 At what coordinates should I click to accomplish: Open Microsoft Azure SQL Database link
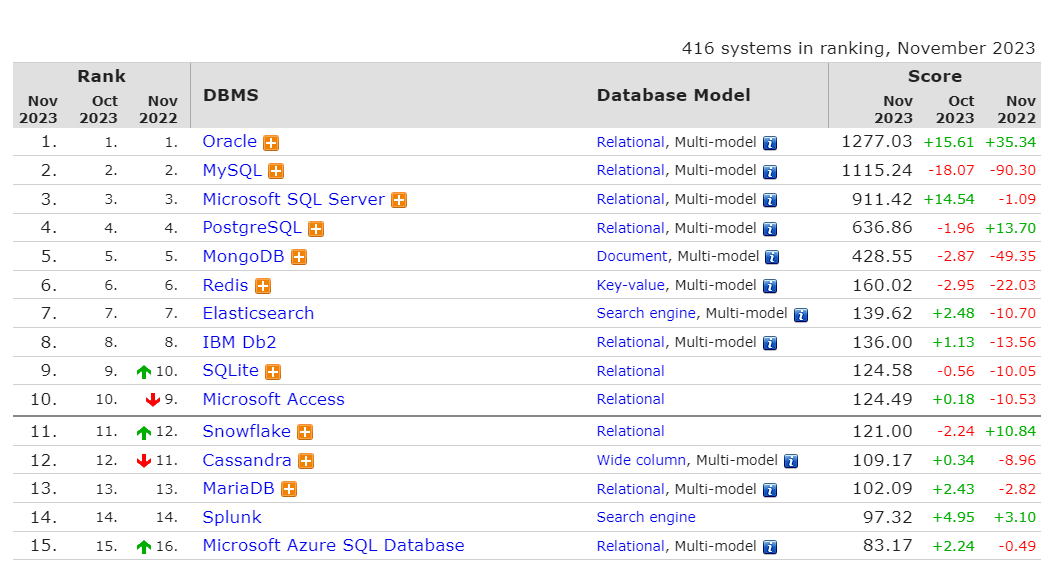[x=333, y=545]
